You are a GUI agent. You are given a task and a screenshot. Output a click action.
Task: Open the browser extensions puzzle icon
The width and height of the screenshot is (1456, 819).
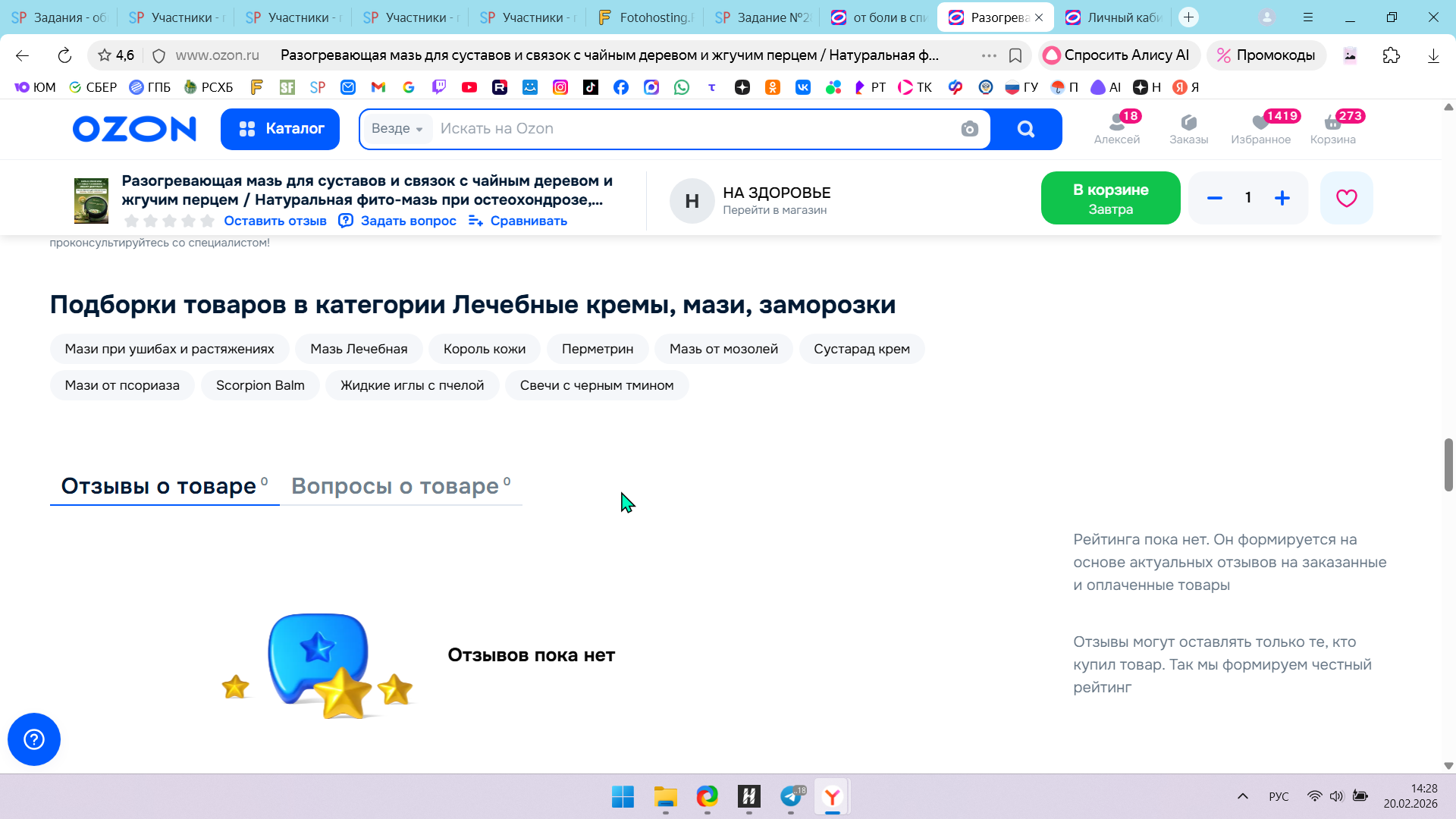click(x=1392, y=55)
